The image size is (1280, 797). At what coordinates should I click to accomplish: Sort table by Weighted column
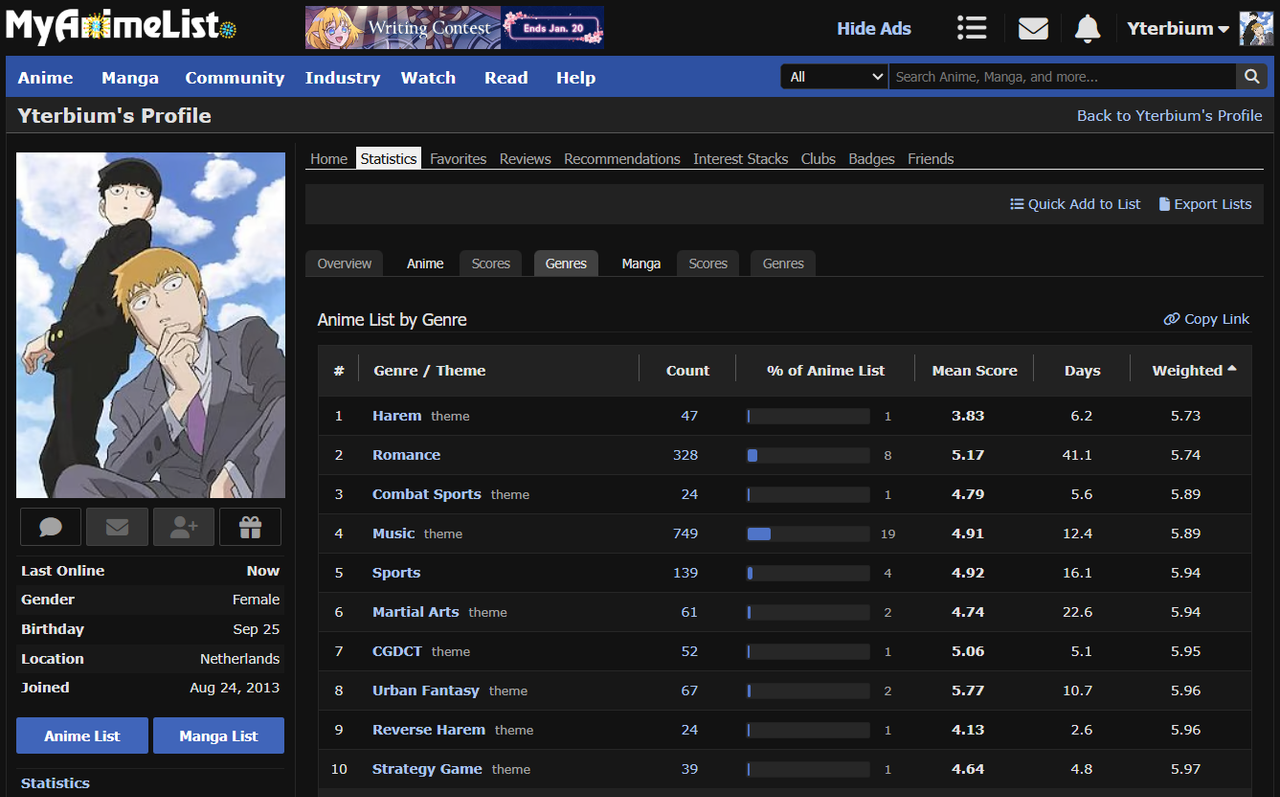point(1194,370)
